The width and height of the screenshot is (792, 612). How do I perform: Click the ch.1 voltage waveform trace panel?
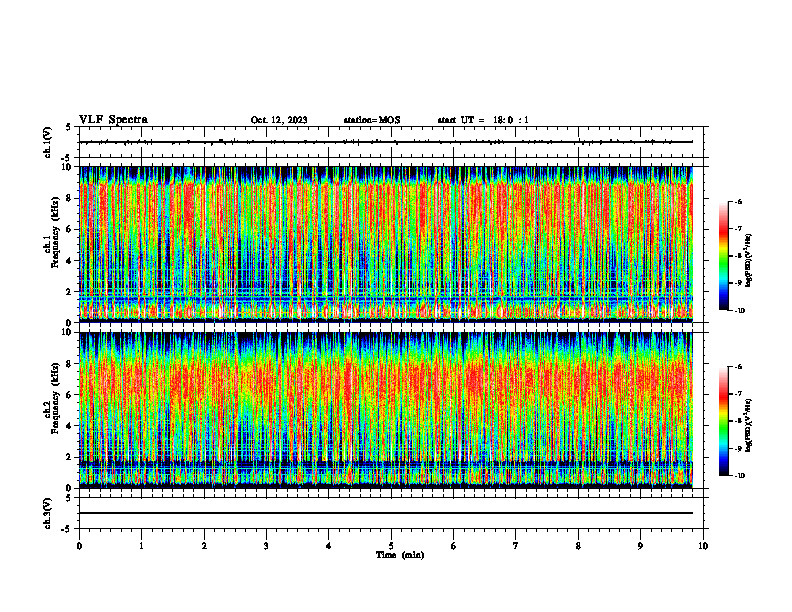[x=393, y=142]
